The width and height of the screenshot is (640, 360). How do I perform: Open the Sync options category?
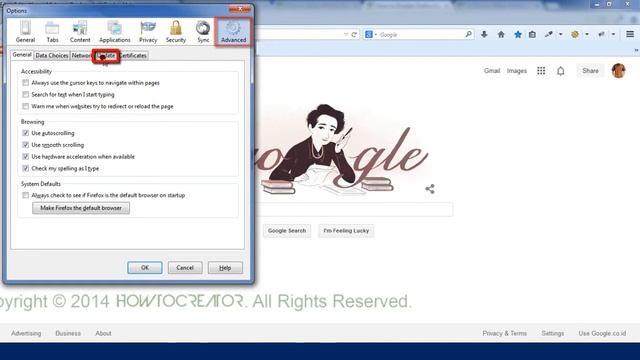click(x=203, y=32)
